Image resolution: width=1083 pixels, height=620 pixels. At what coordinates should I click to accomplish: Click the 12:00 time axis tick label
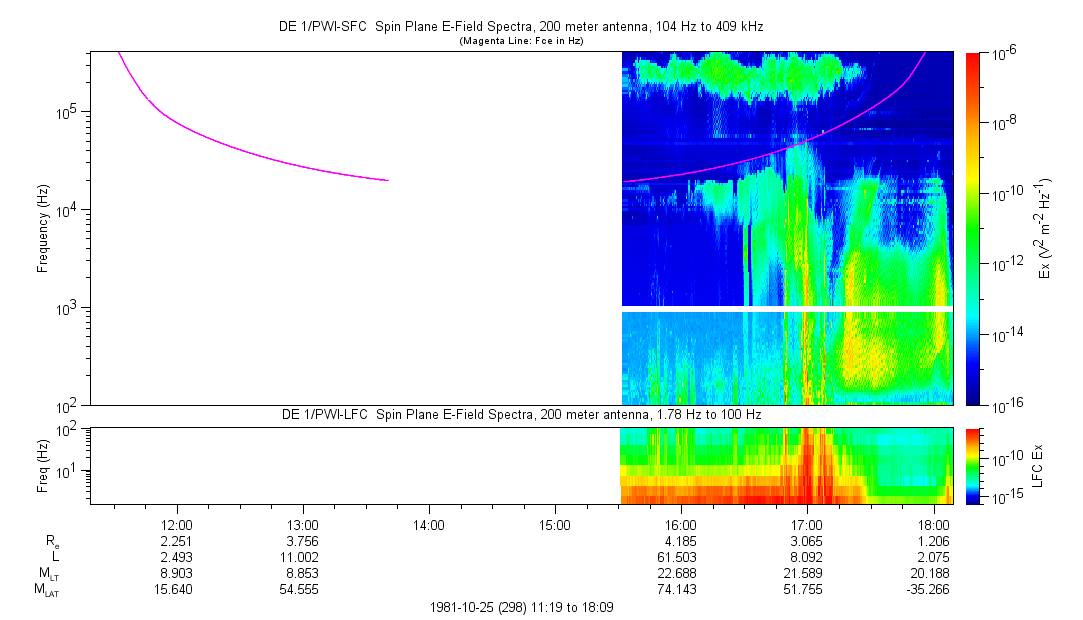tap(177, 525)
